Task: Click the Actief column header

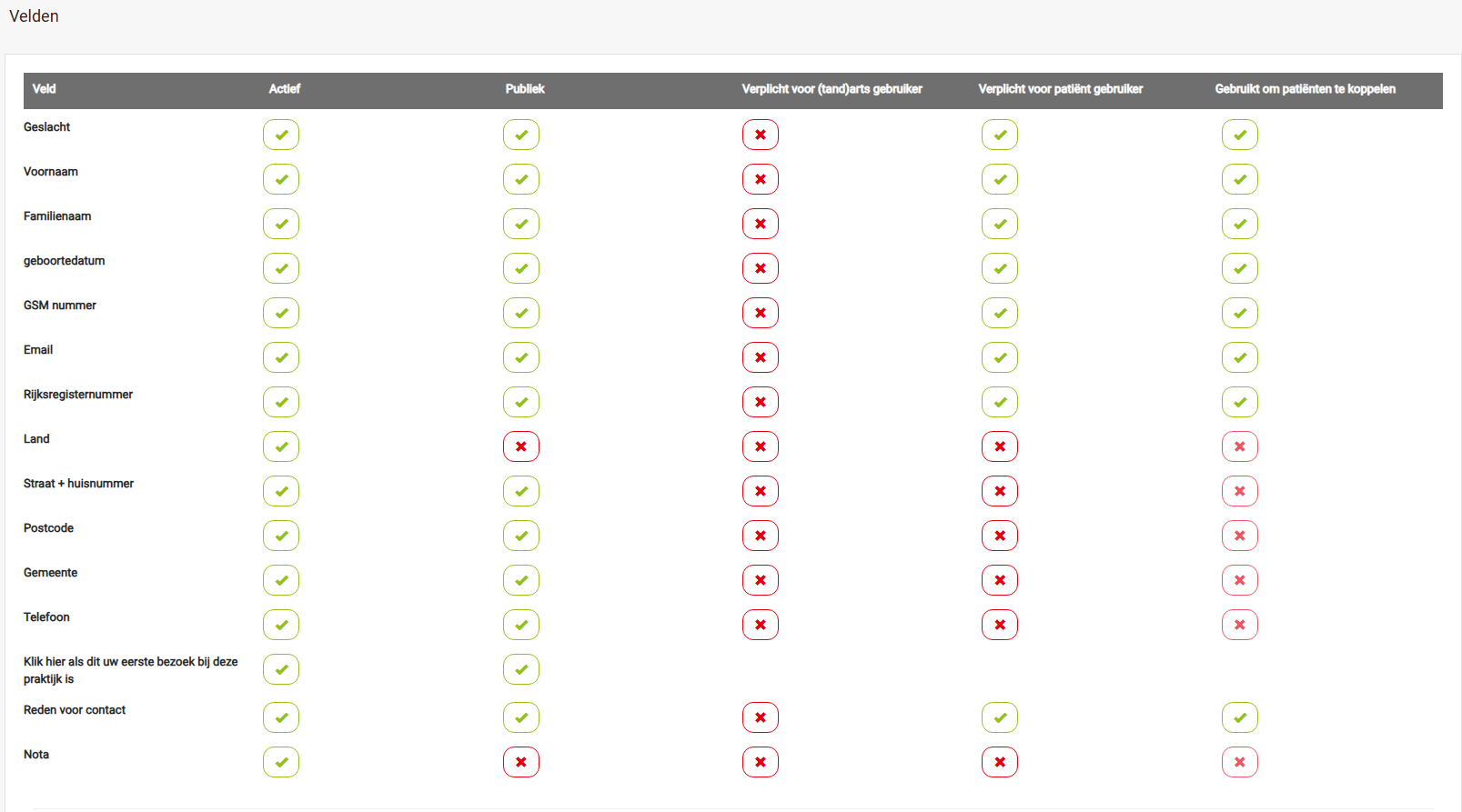Action: [285, 89]
